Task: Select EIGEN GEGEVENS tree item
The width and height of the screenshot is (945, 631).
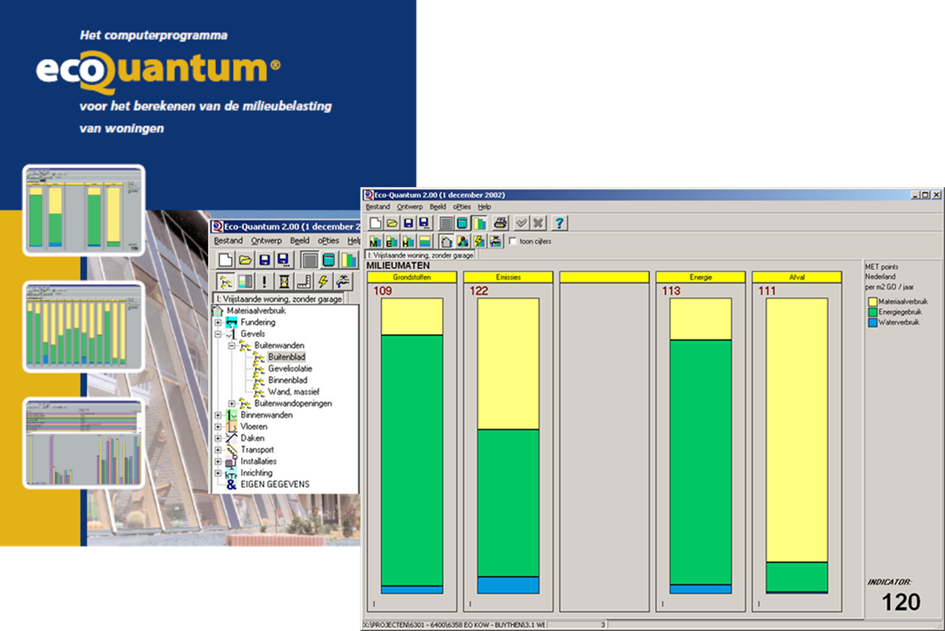Action: click(x=275, y=485)
